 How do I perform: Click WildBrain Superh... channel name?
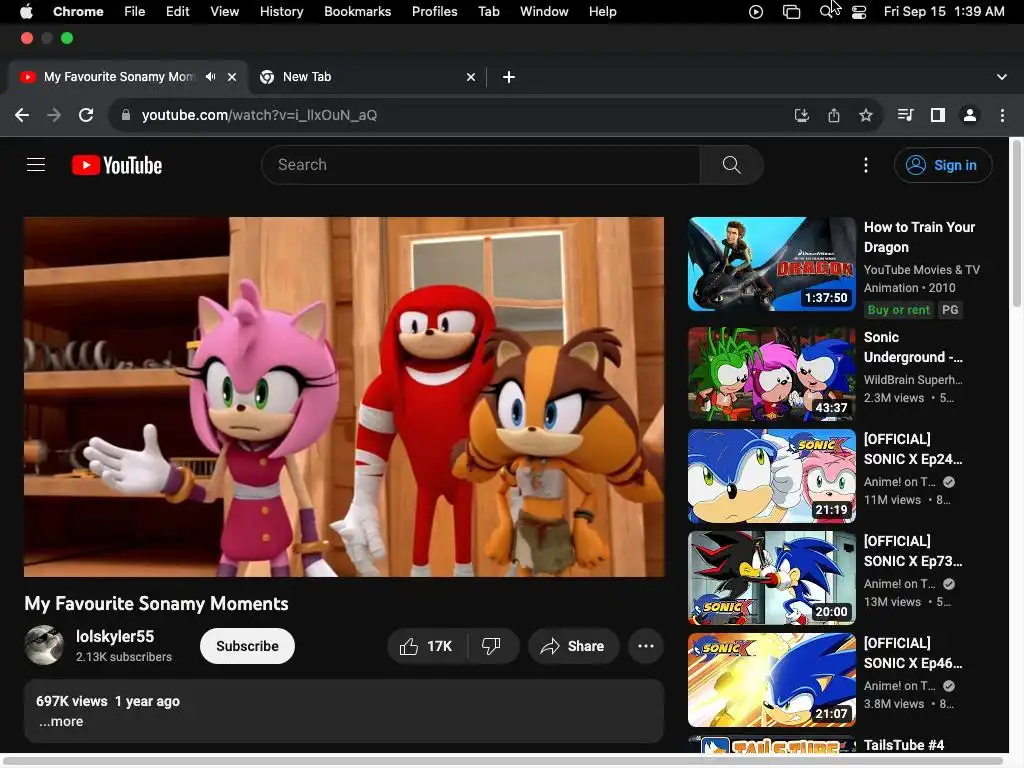[x=913, y=380]
